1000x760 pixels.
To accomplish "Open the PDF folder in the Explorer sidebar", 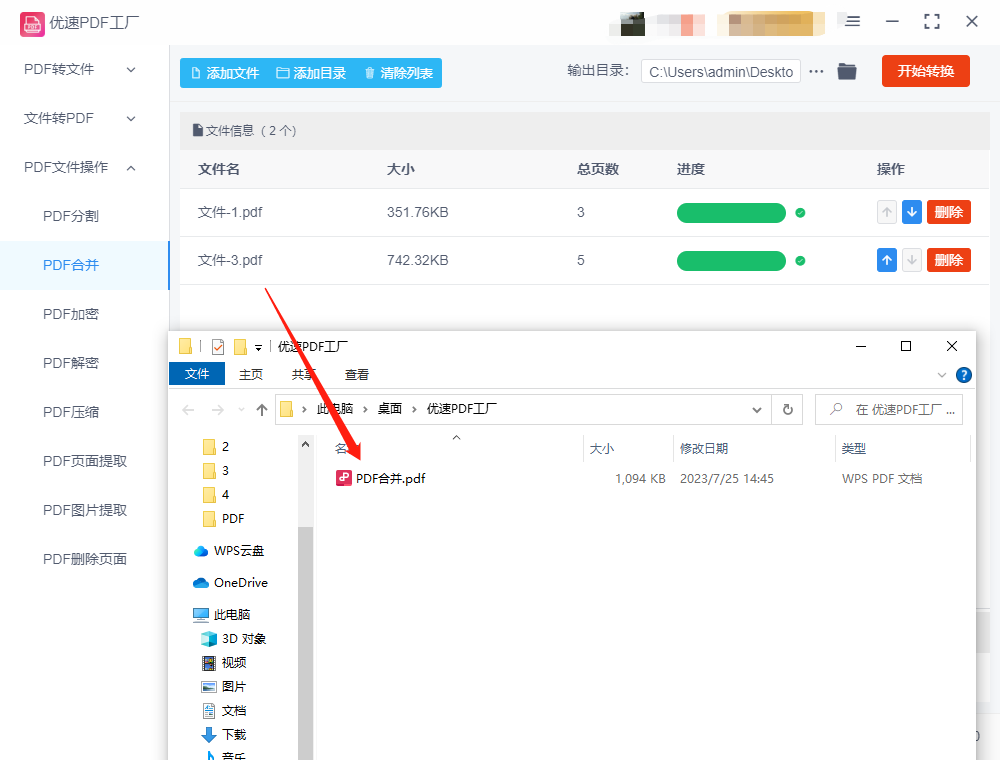I will (223, 519).
